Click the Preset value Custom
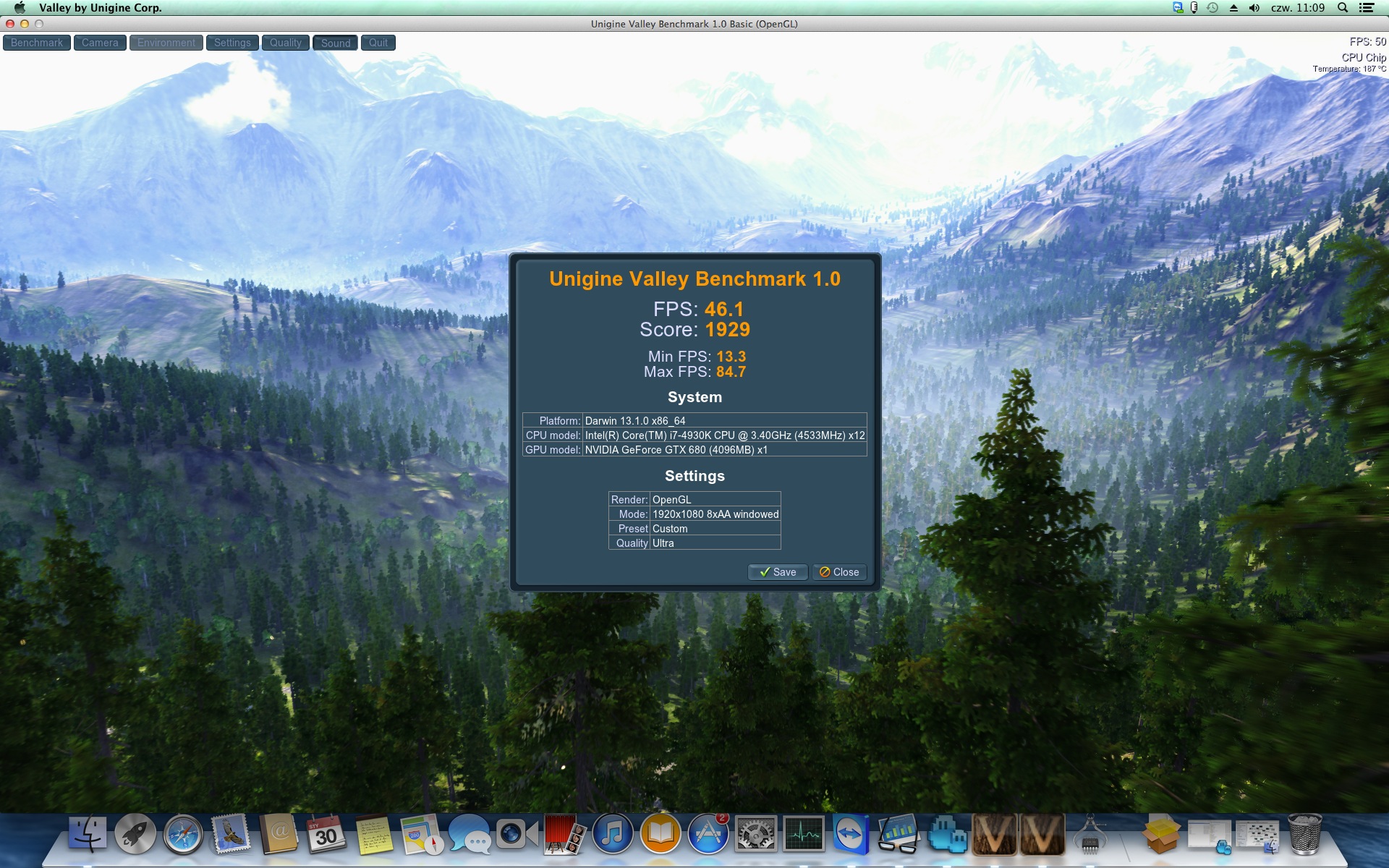 pyautogui.click(x=670, y=529)
